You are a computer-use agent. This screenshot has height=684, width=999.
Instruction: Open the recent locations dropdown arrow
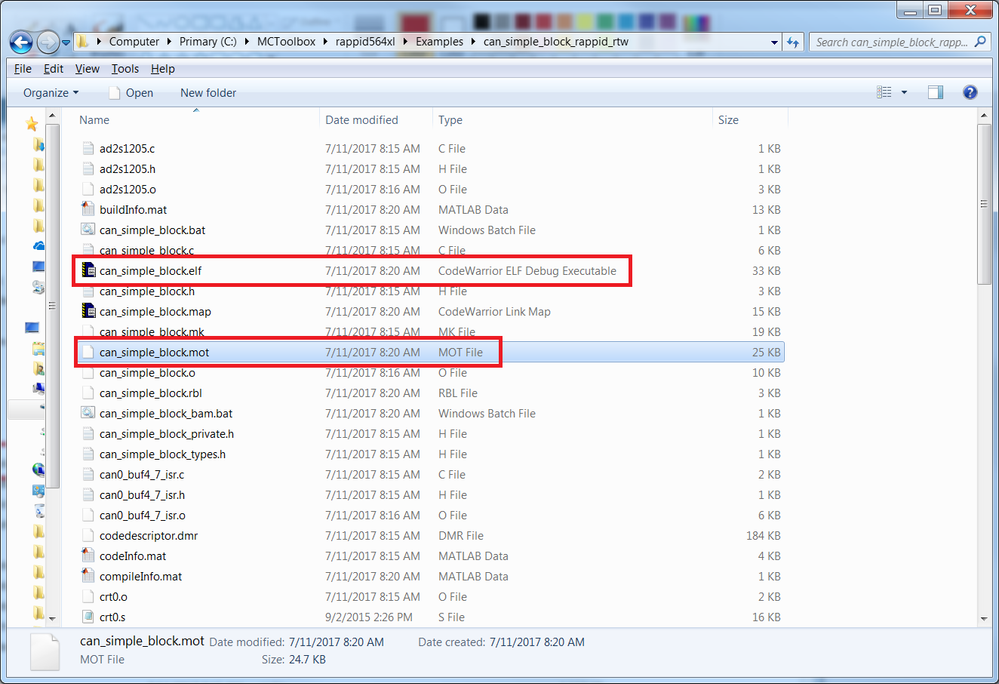[66, 43]
